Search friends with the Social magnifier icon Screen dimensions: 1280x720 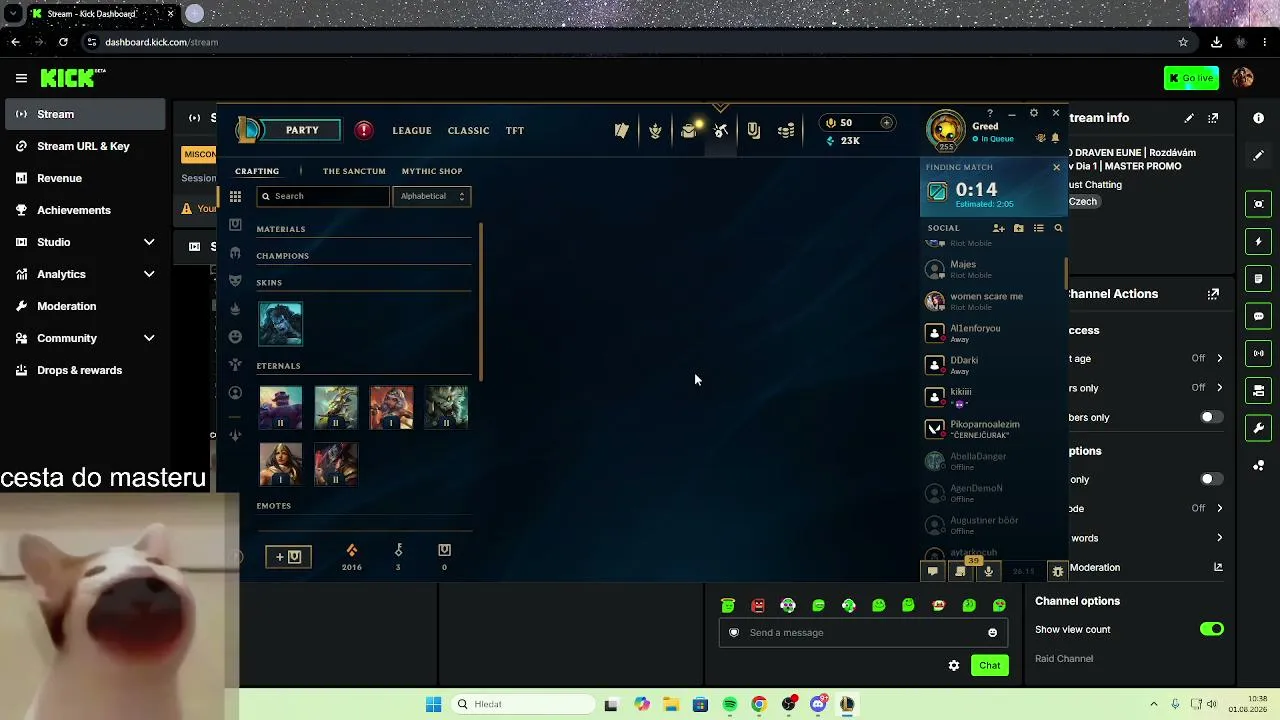(1058, 228)
